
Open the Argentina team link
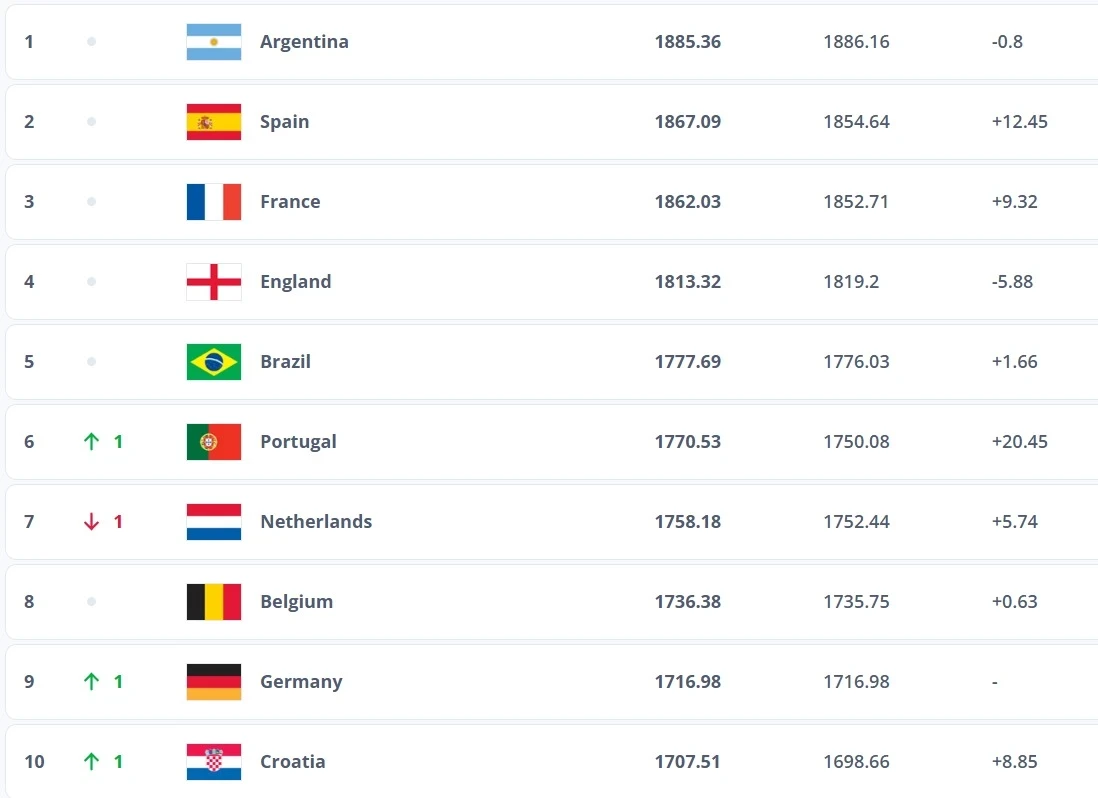tap(304, 42)
